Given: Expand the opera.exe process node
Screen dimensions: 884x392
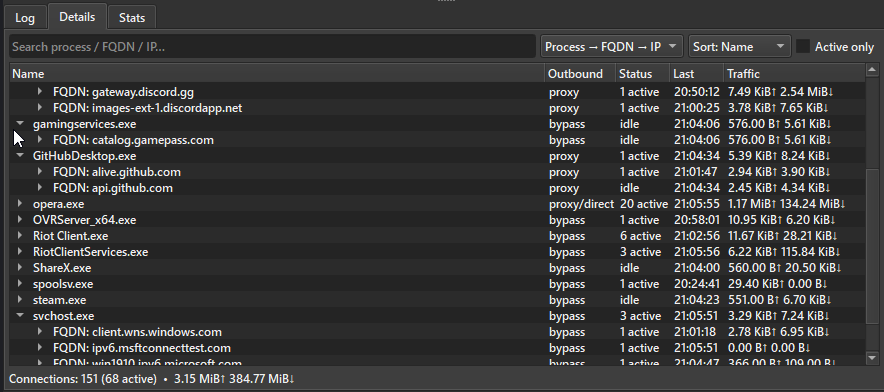Looking at the screenshot, I should (20, 204).
